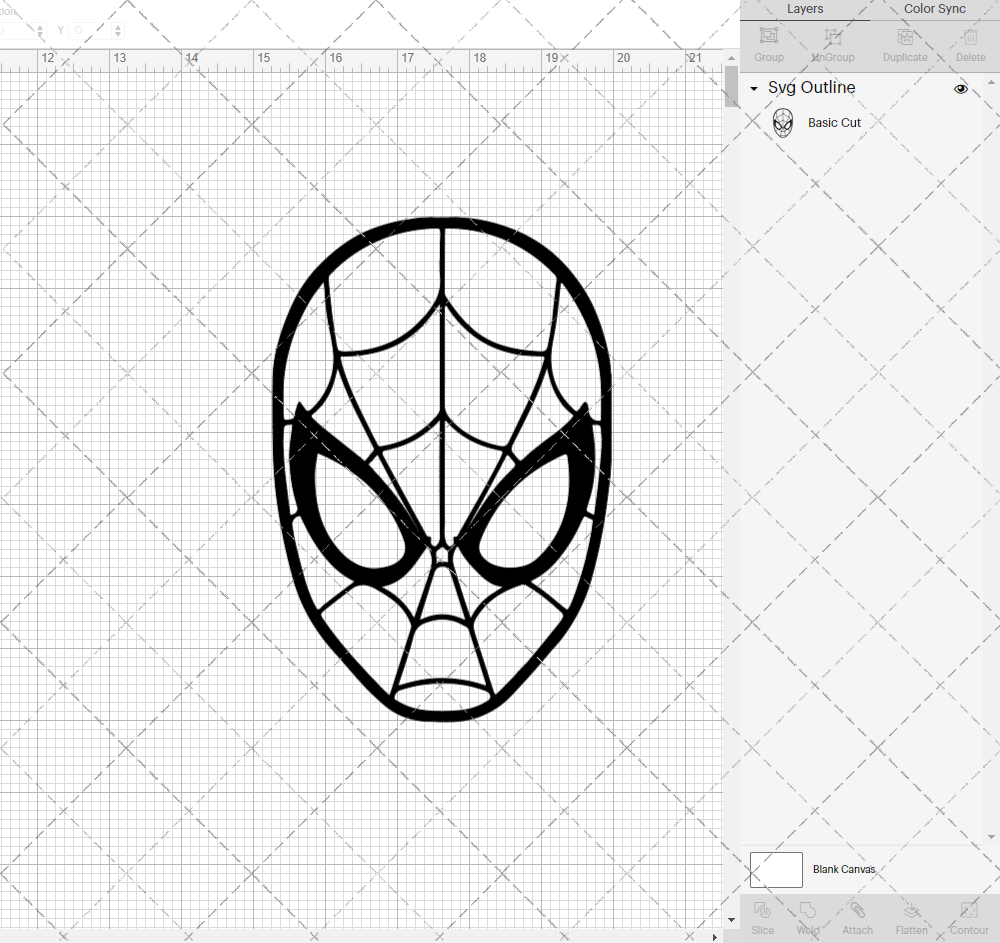This screenshot has width=1000, height=943.
Task: Open the Blank Canvas color swatch
Action: click(776, 869)
